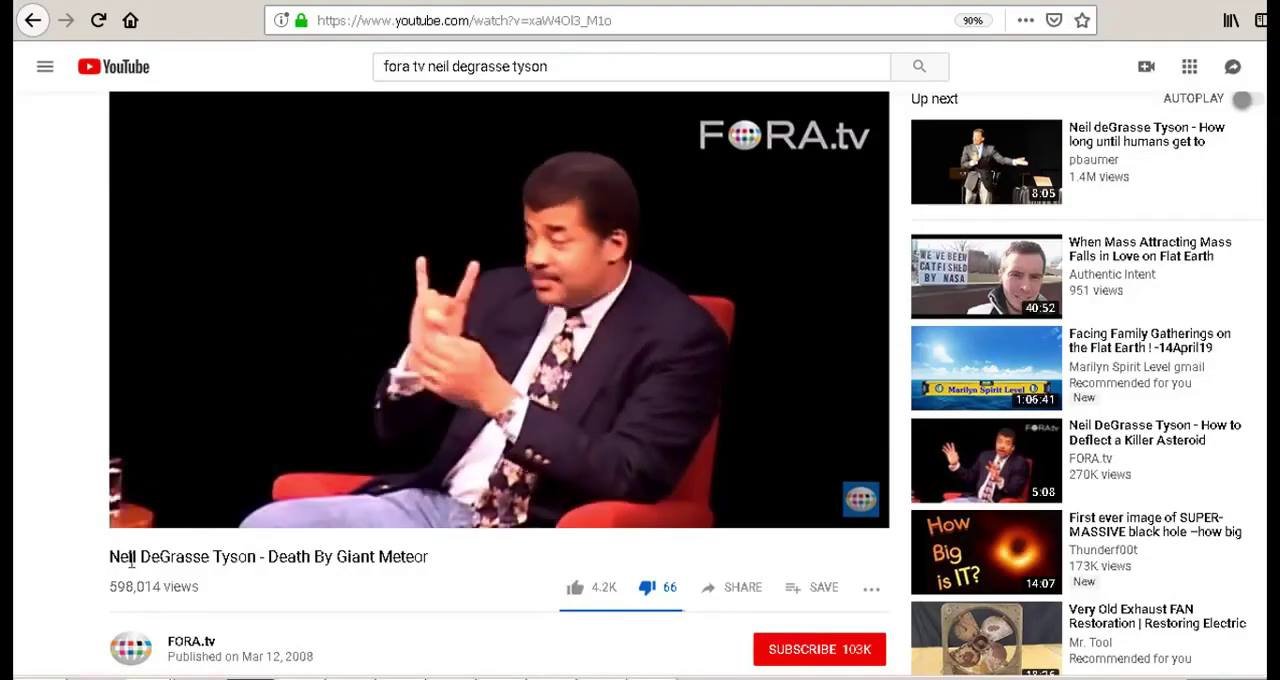The image size is (1280, 680).
Task: Open the YouTube hamburger guide menu
Action: click(45, 67)
